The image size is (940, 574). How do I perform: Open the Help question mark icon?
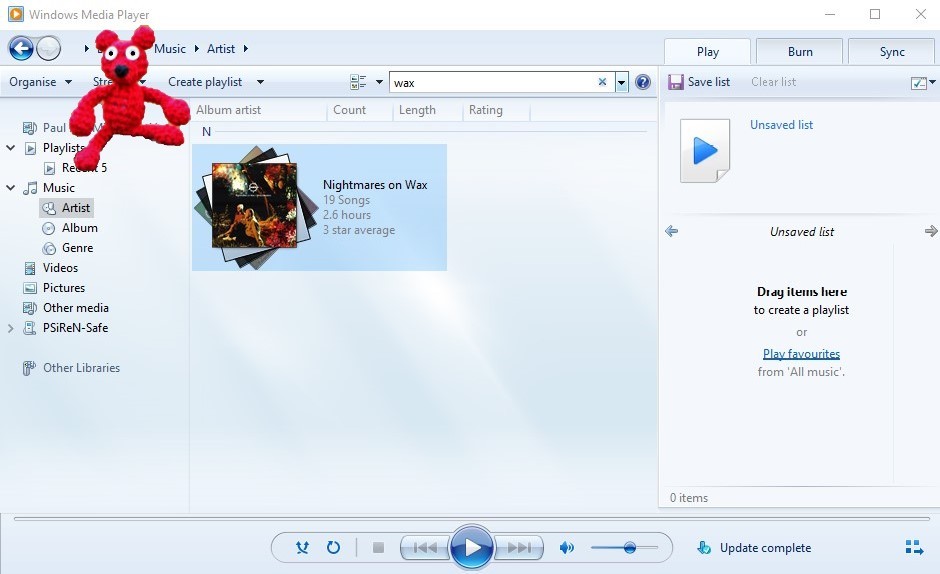643,82
